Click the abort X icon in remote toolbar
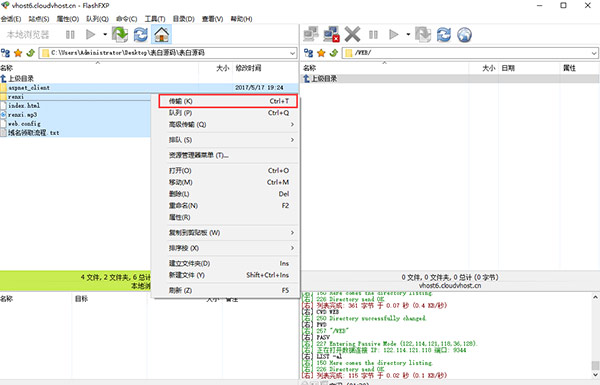 (352, 34)
